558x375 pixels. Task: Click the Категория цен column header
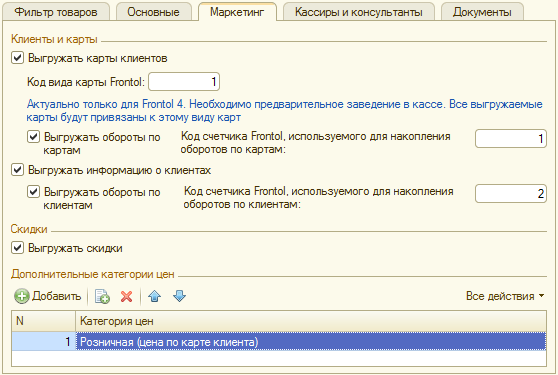tap(311, 321)
